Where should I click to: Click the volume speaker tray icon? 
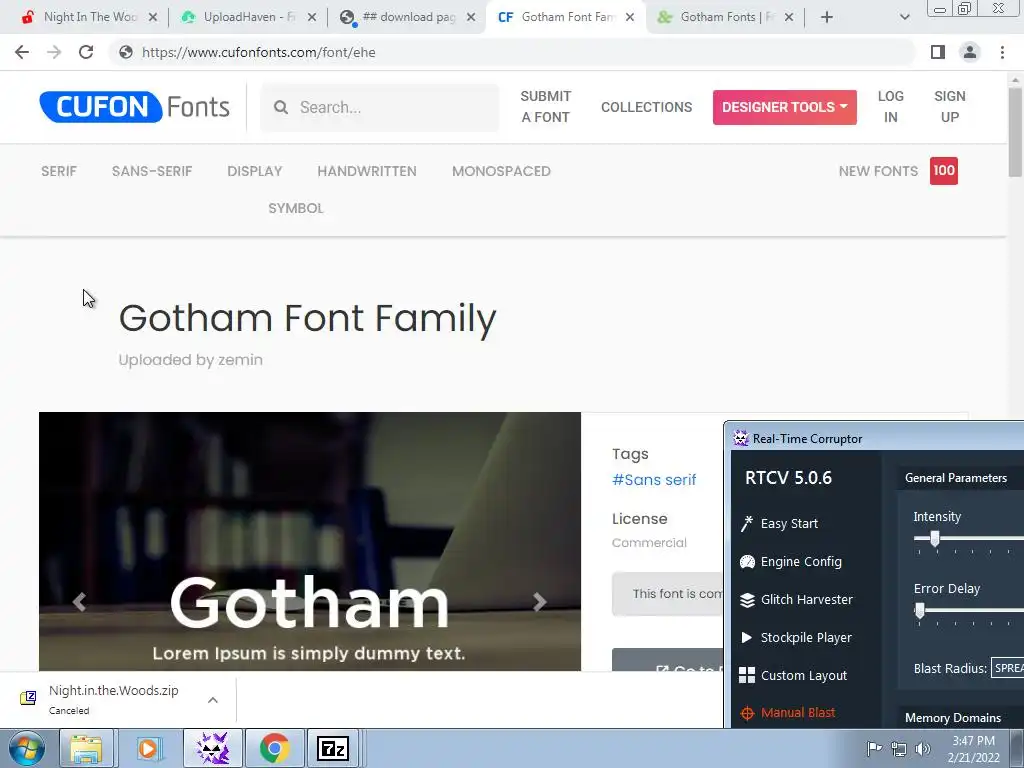[x=923, y=749]
